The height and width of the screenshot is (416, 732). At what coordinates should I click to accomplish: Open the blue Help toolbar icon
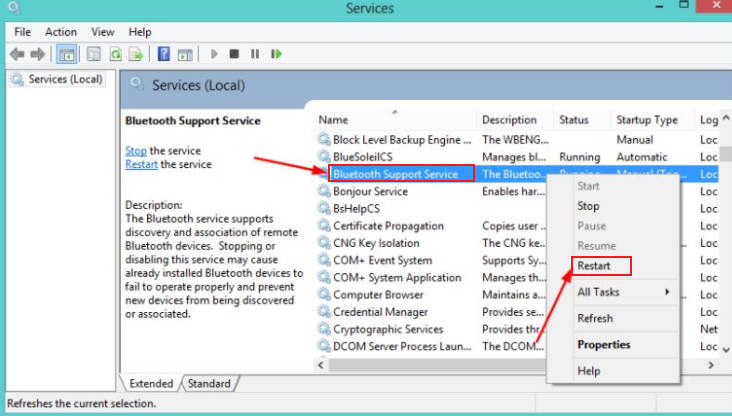tap(163, 54)
